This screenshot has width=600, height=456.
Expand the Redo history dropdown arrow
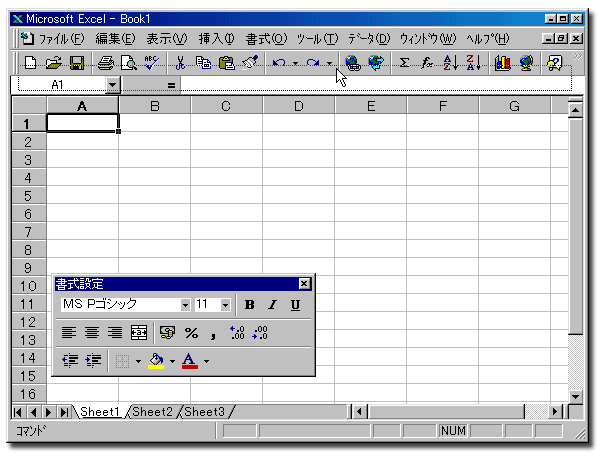(329, 63)
